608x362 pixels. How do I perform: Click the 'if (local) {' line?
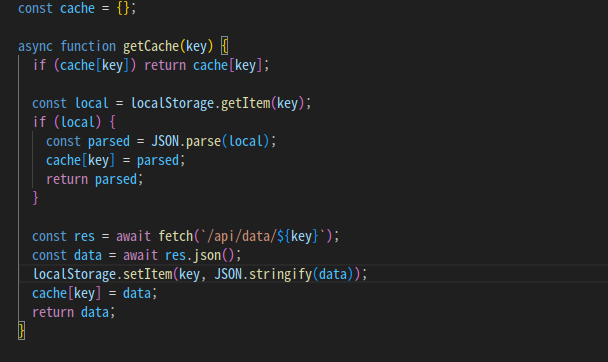pyautogui.click(x=74, y=122)
